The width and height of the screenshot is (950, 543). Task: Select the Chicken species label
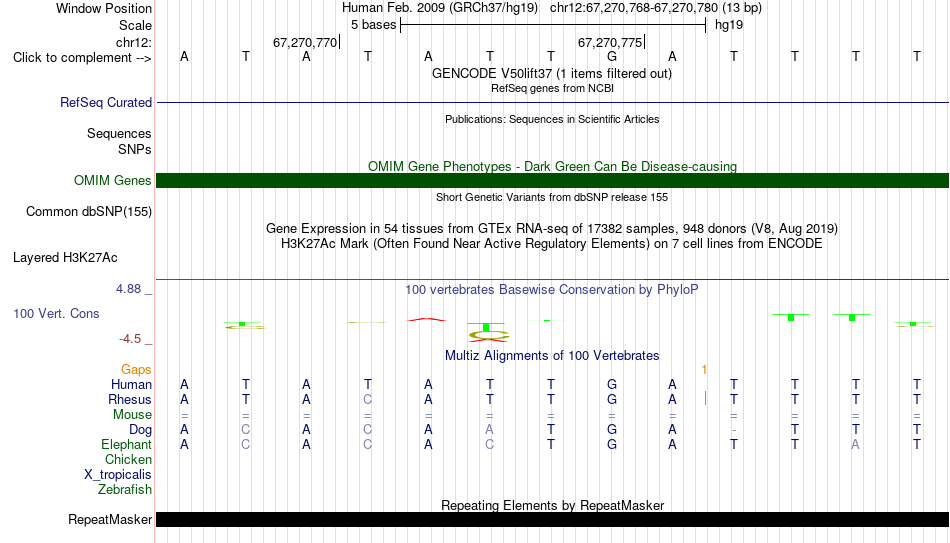128,459
